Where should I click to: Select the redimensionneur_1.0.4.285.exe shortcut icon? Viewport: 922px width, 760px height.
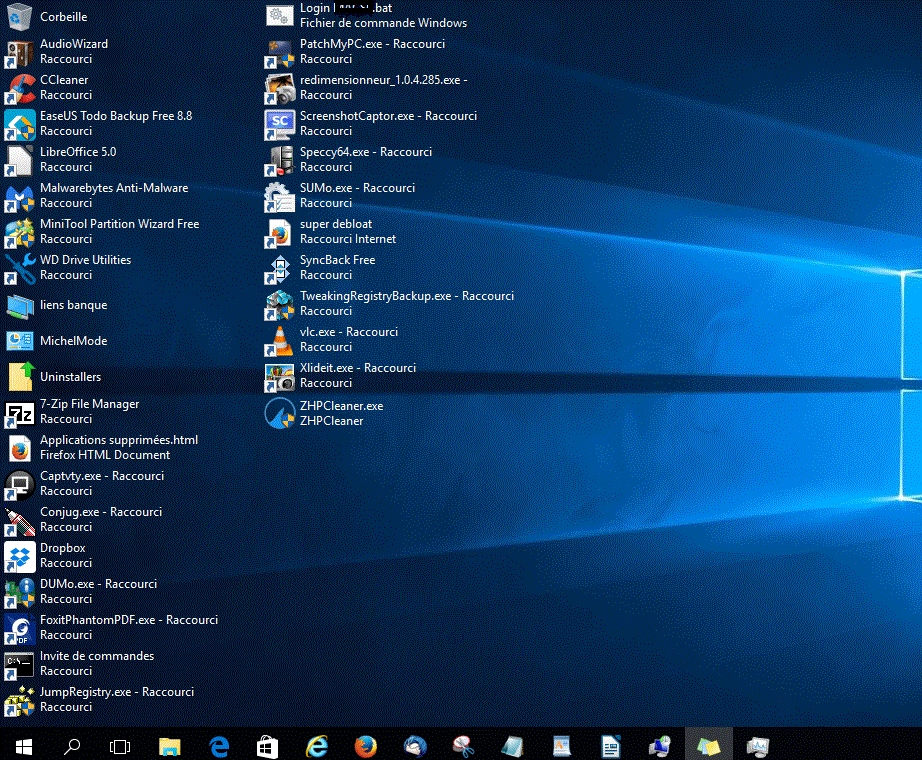coord(279,88)
